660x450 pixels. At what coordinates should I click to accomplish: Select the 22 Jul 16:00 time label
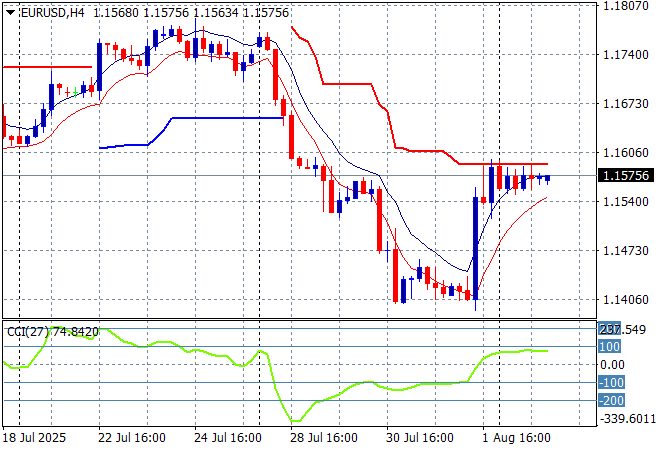pyautogui.click(x=132, y=438)
